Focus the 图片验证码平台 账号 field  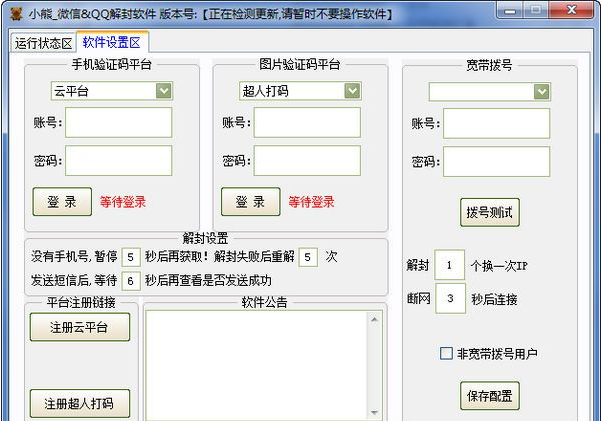coord(307,123)
